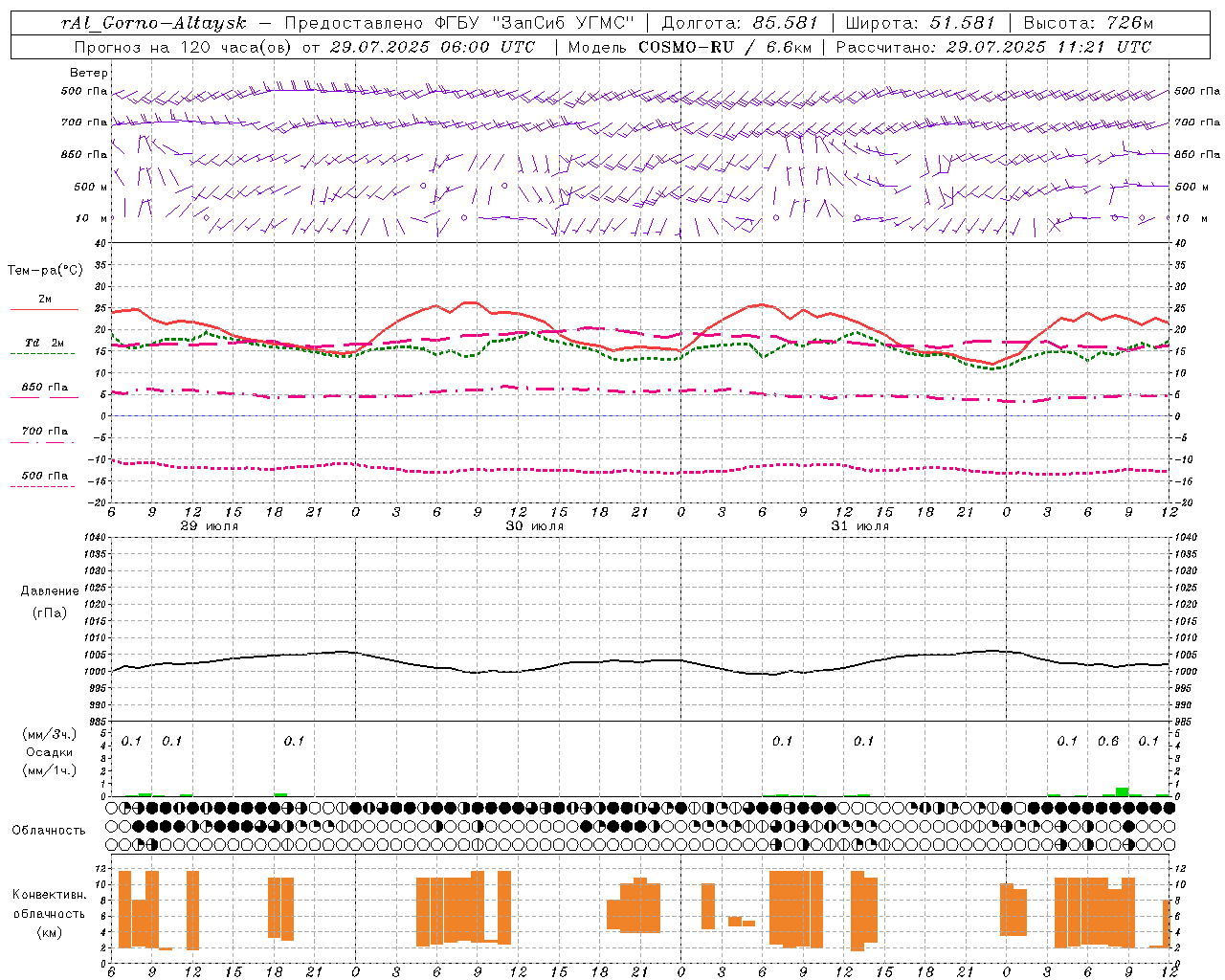
Task: Click the Ветер panel label
Action: pyautogui.click(x=89, y=73)
